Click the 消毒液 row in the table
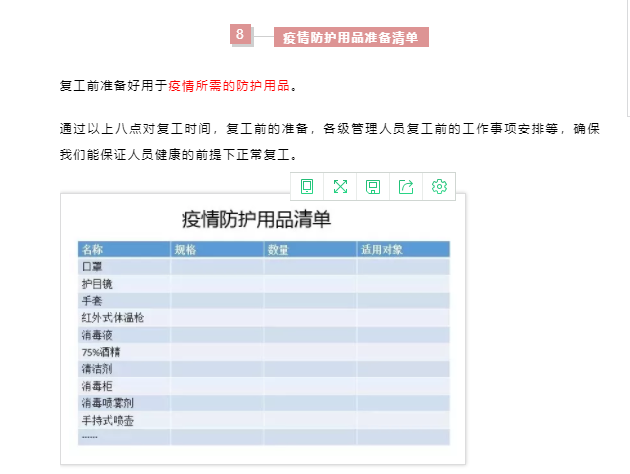 click(264, 335)
